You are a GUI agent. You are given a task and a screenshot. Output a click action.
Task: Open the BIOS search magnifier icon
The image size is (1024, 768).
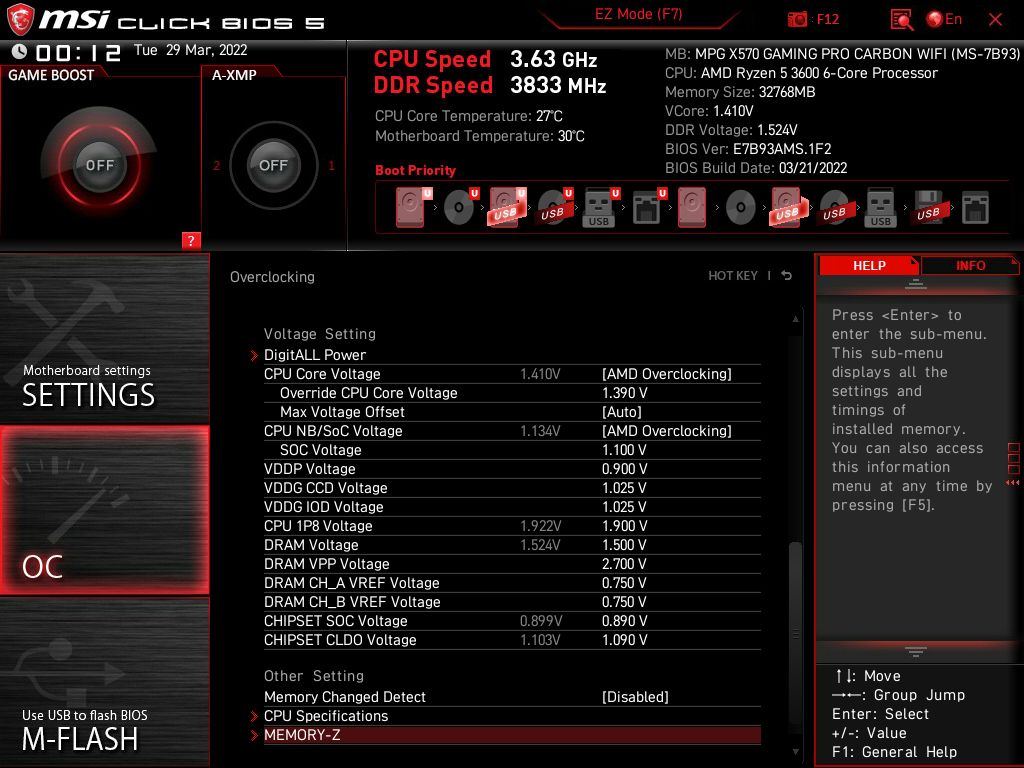coord(901,20)
